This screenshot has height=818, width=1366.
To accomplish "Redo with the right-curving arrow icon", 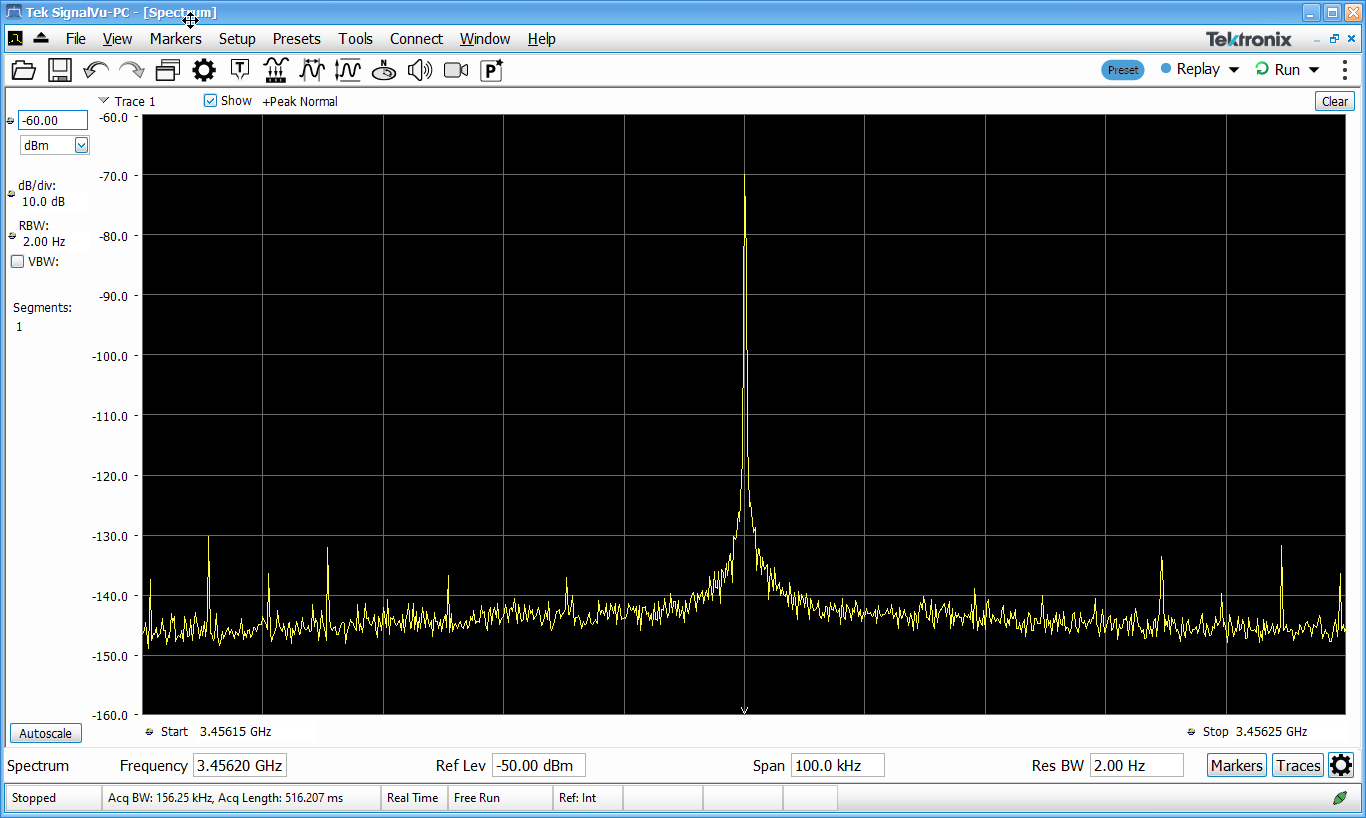I will pyautogui.click(x=131, y=70).
